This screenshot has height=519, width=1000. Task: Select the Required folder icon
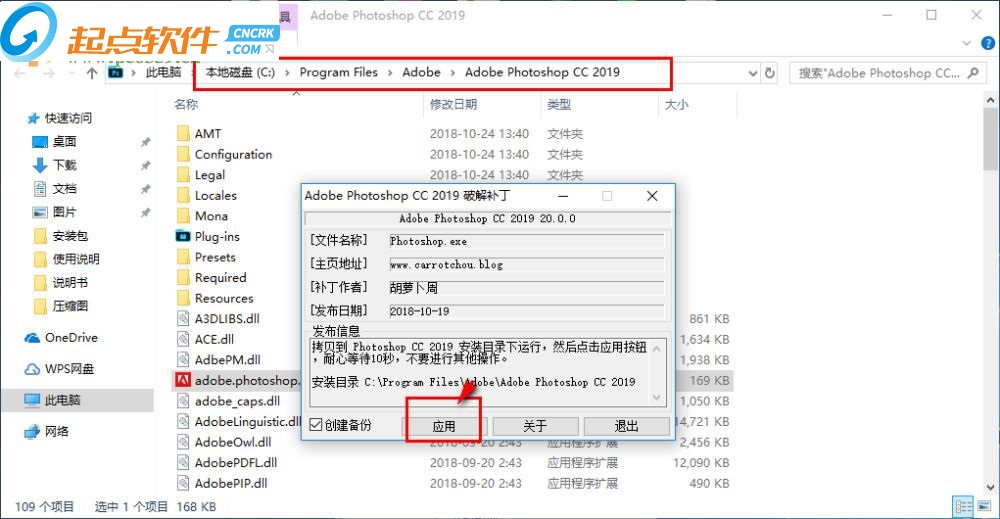[183, 277]
